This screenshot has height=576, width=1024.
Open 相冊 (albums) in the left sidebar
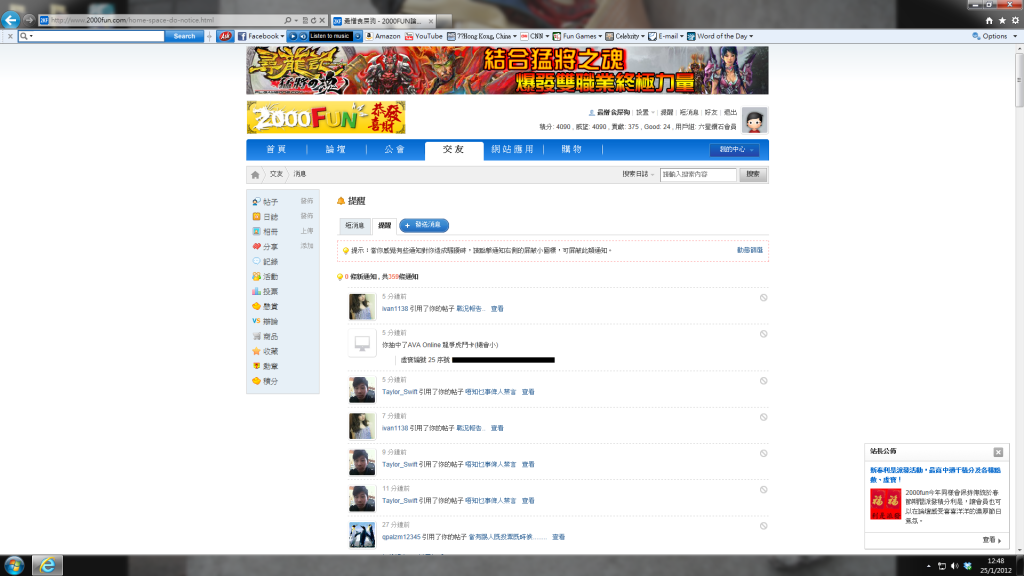(270, 231)
